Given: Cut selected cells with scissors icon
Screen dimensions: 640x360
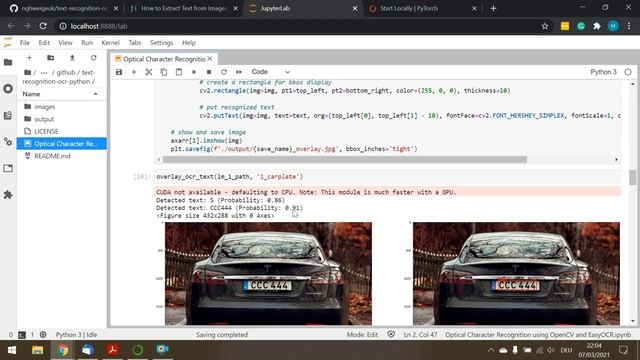Looking at the screenshot, I should 149,72.
